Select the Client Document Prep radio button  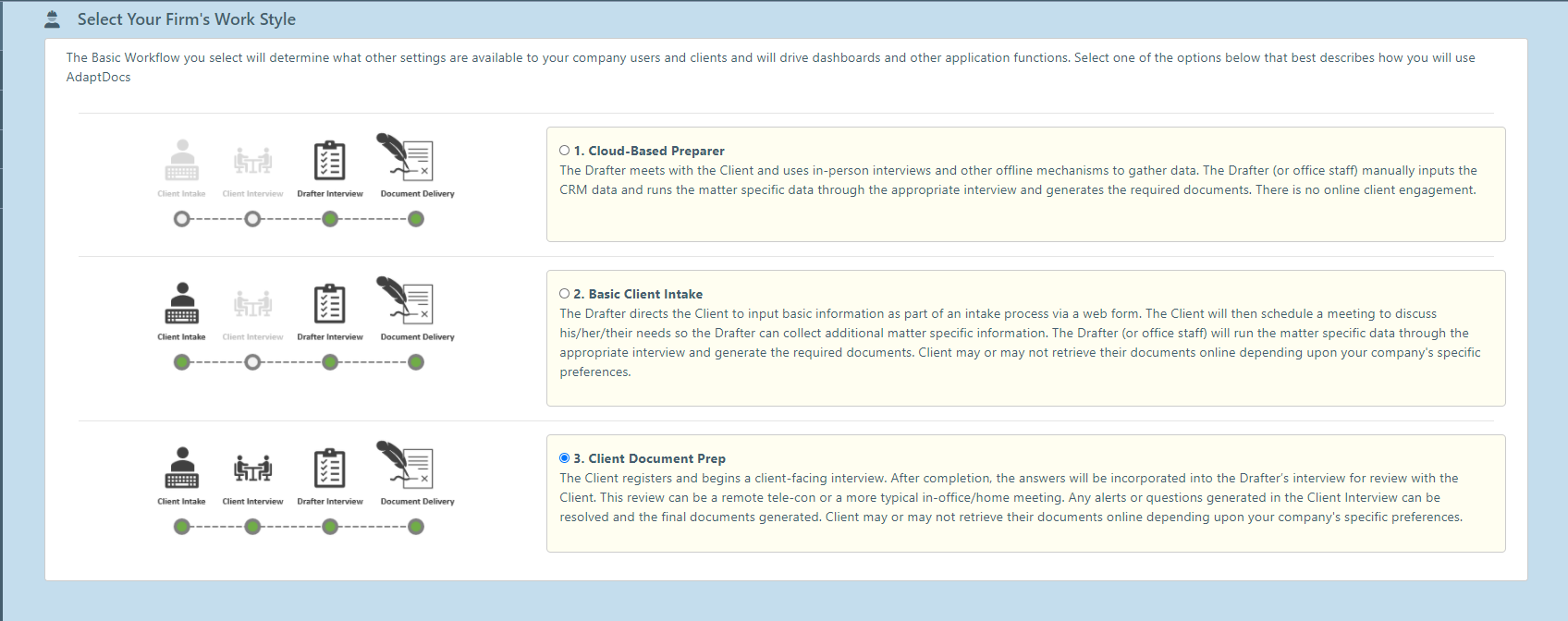click(x=564, y=458)
